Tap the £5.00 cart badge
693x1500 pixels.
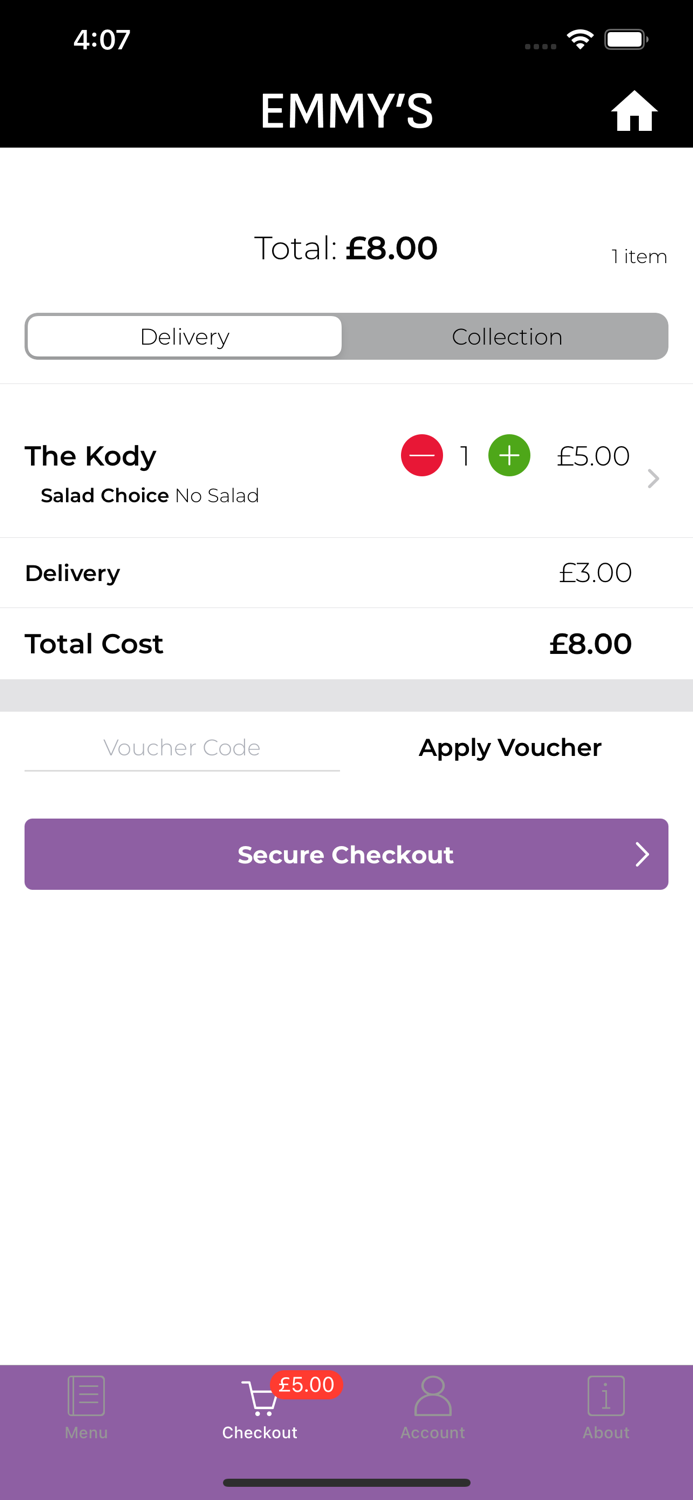(x=306, y=1385)
